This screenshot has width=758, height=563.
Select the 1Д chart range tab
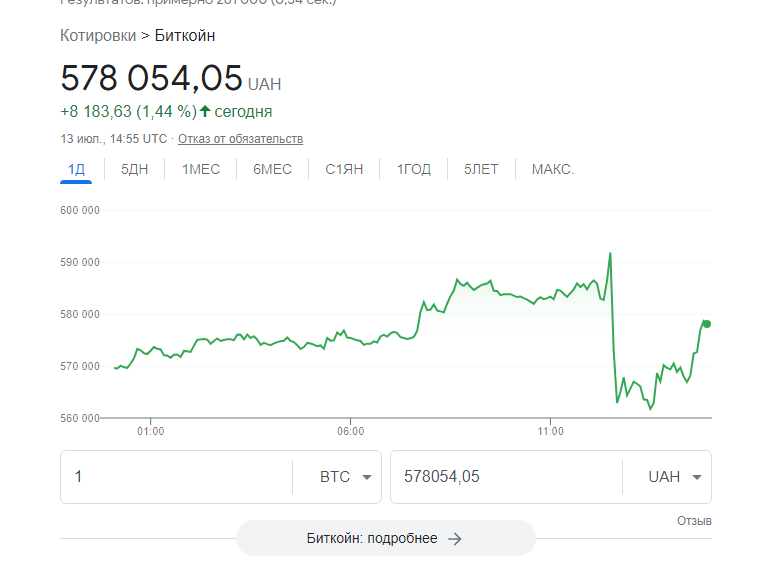tap(75, 169)
